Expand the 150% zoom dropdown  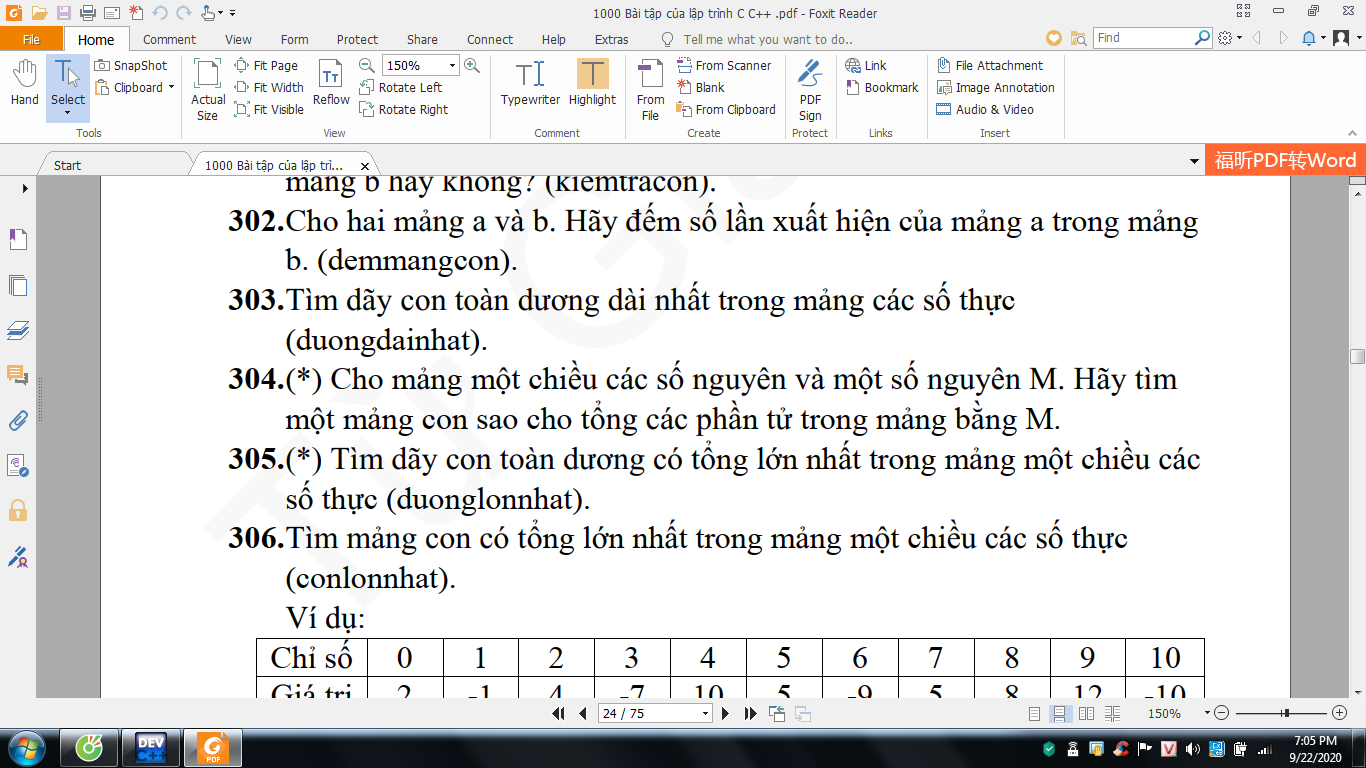click(452, 65)
